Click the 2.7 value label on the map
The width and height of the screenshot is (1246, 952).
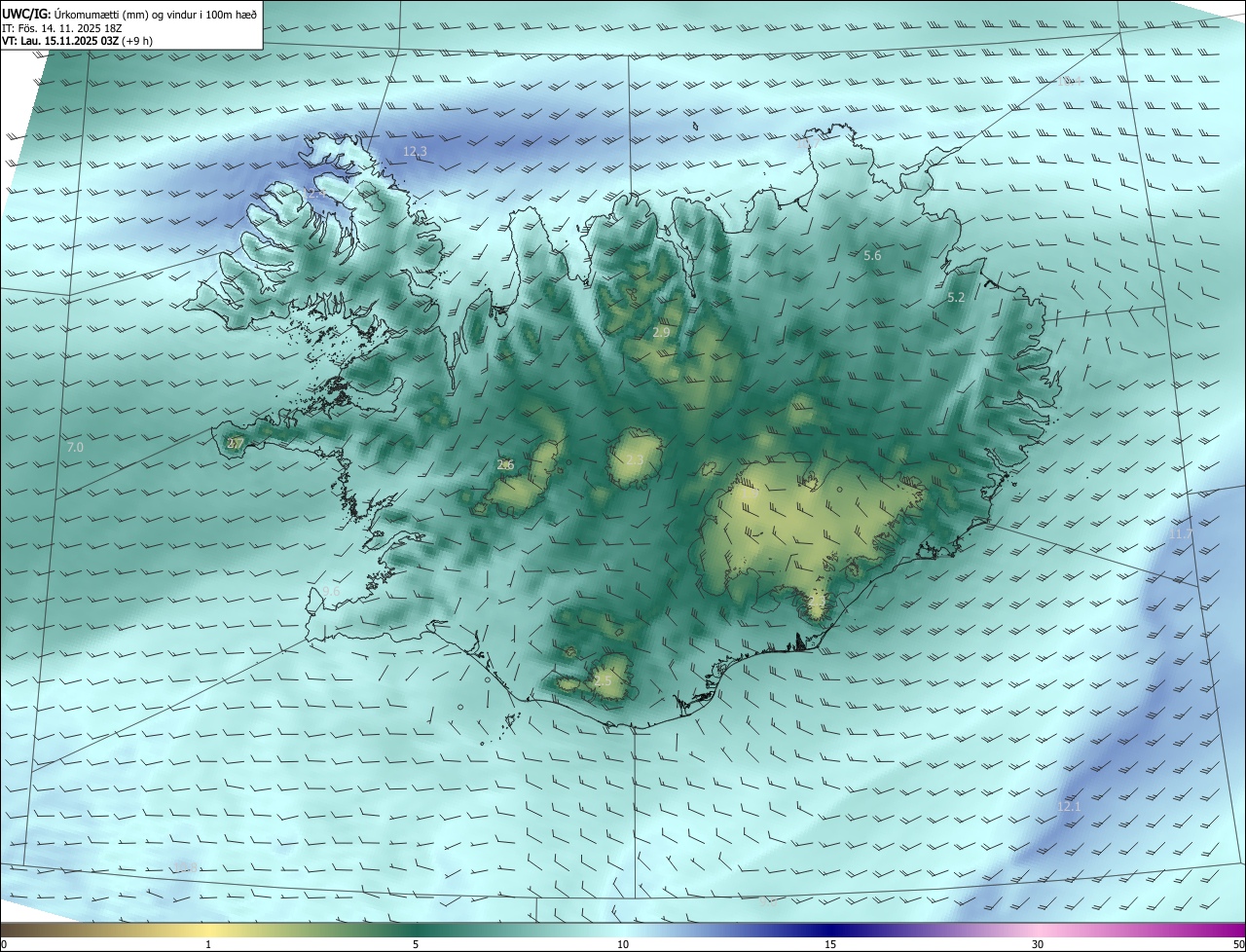[x=235, y=444]
